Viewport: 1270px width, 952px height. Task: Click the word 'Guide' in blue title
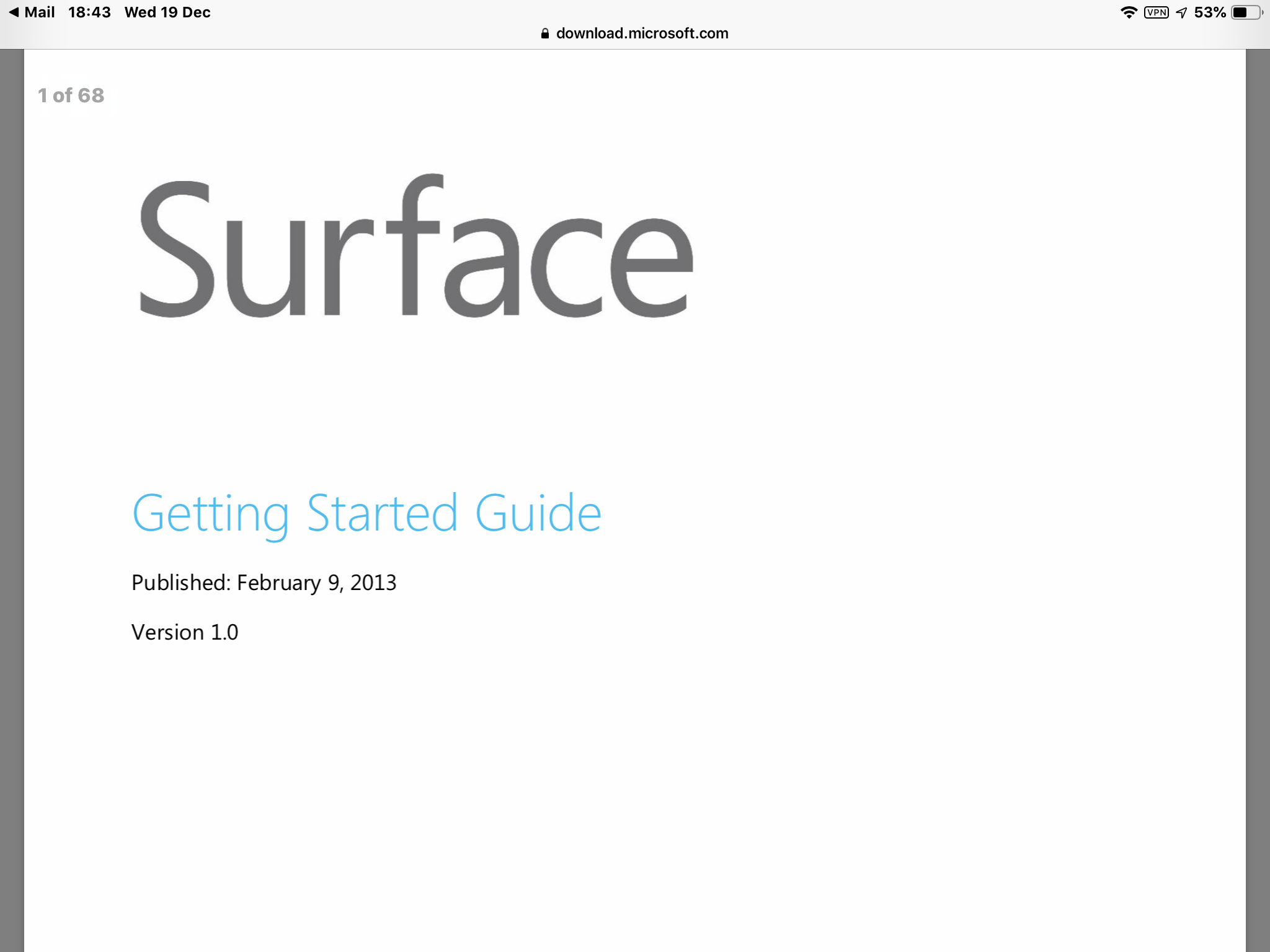[x=538, y=513]
